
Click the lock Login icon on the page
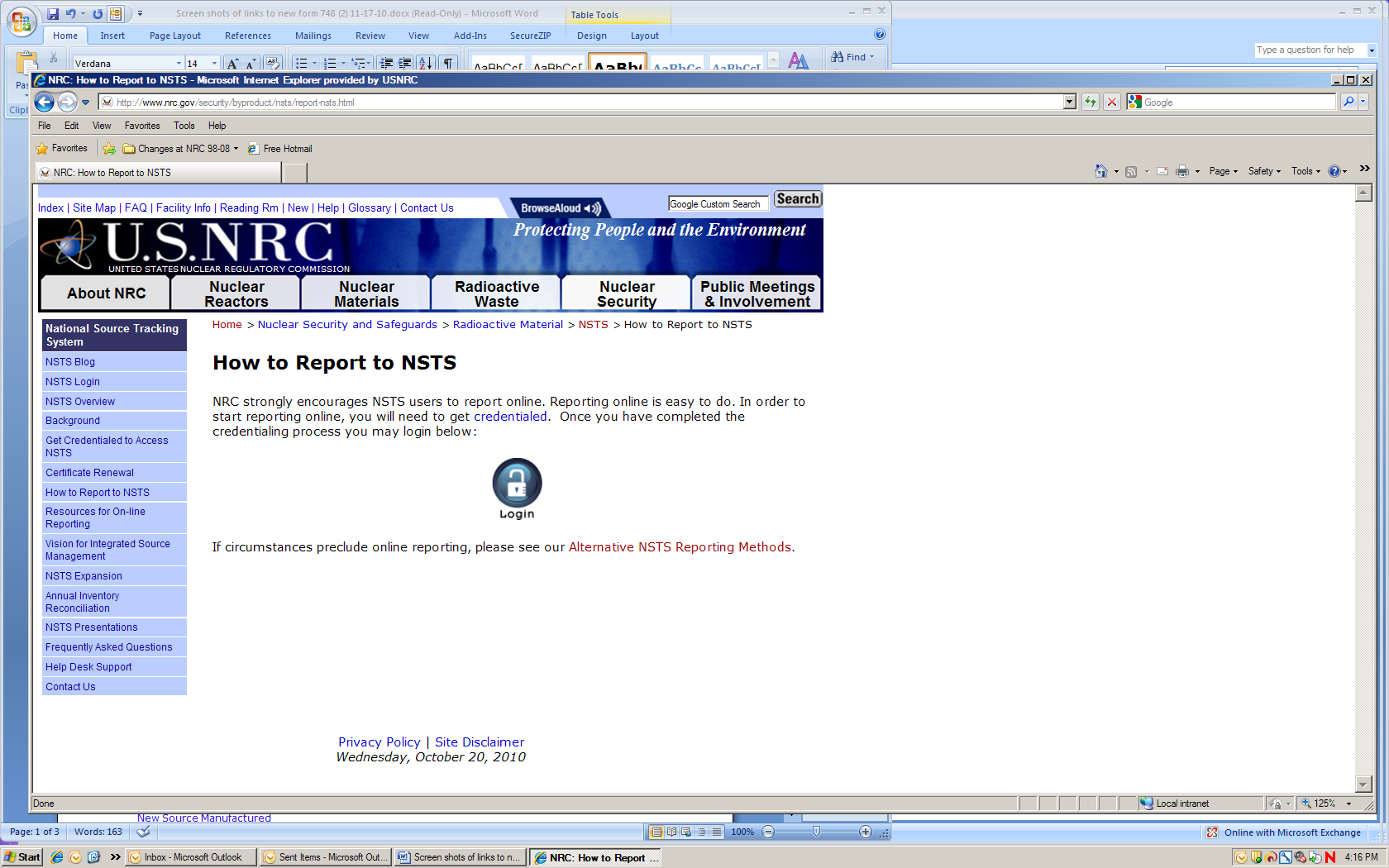tap(517, 489)
